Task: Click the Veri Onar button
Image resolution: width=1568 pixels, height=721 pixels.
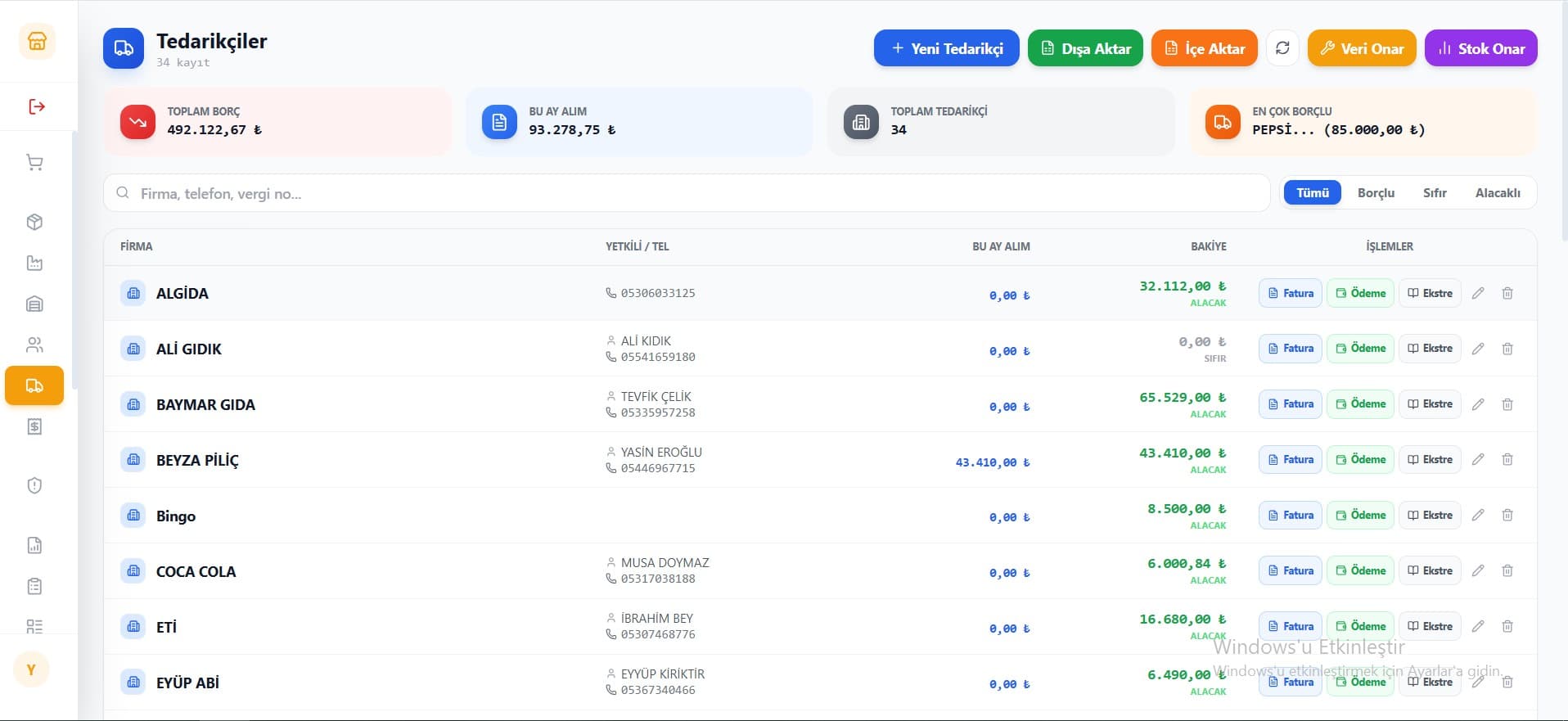Action: point(1362,48)
